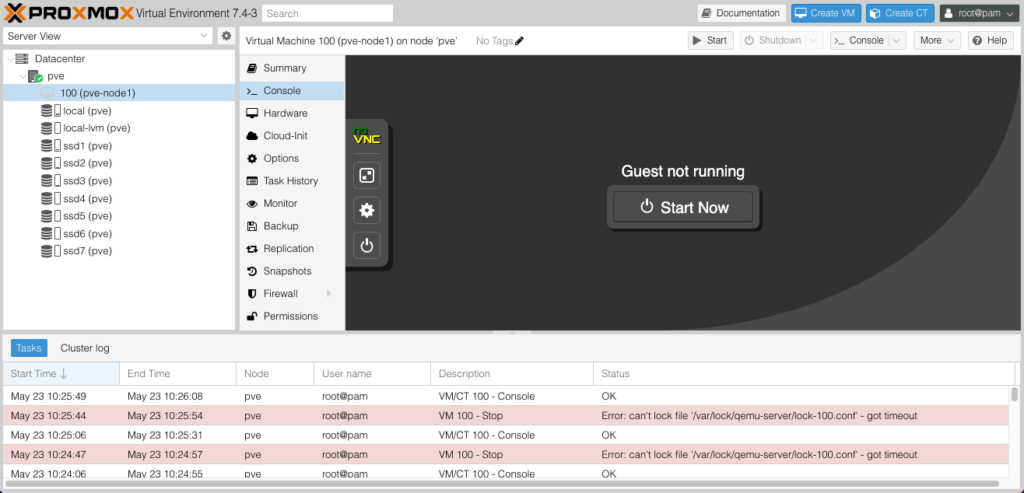Click the Hardware monitor icon
The image size is (1024, 493).
pyautogui.click(x=251, y=113)
